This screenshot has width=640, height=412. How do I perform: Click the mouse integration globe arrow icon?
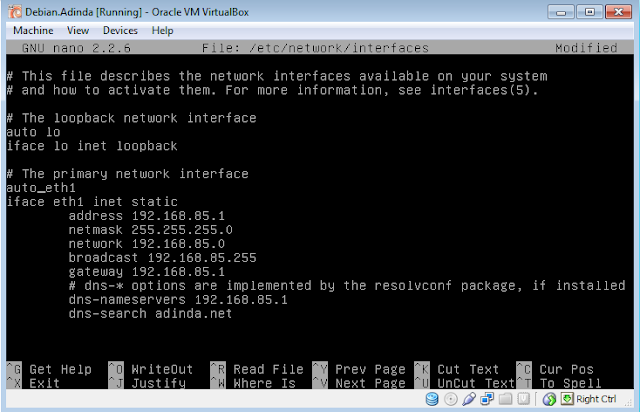(549, 399)
